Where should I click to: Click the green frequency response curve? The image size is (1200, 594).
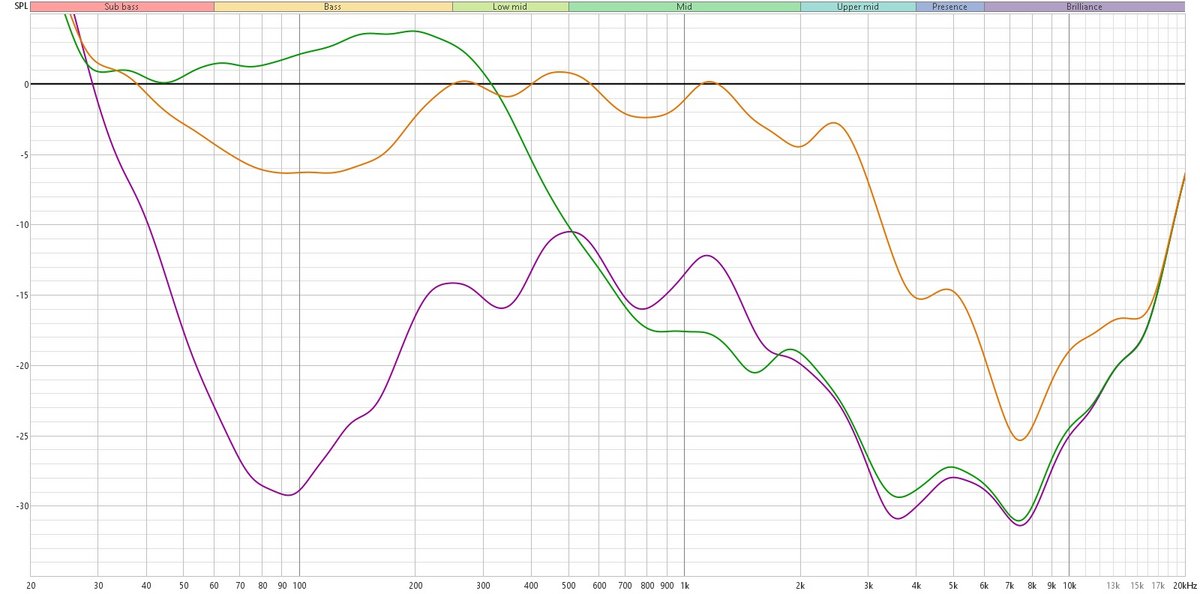point(415,33)
